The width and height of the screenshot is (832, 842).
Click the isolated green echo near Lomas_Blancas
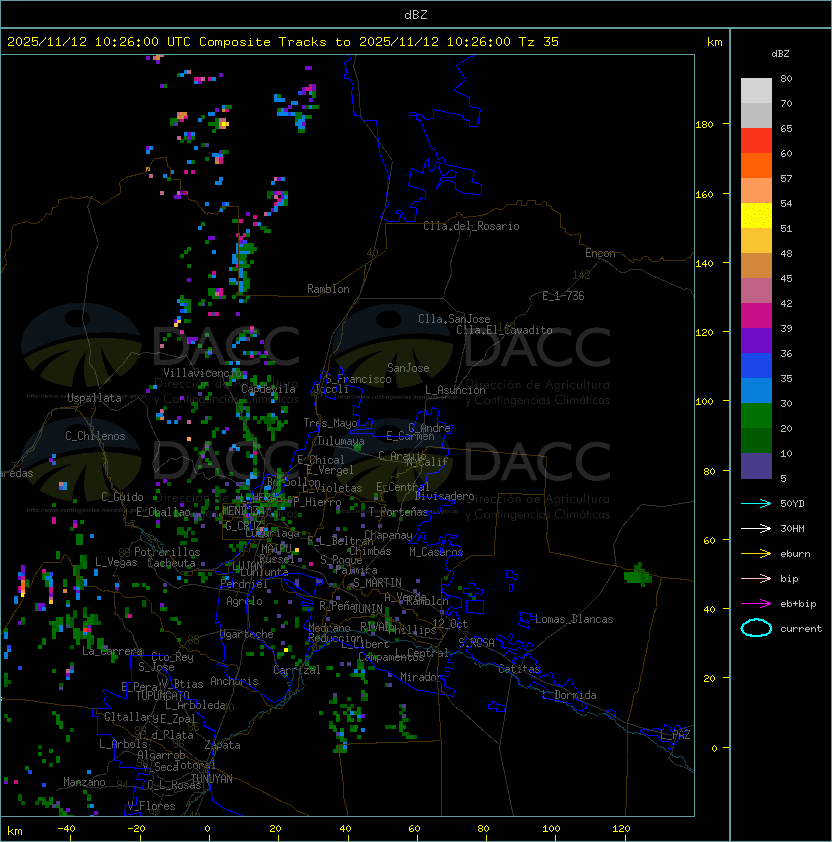(x=638, y=576)
